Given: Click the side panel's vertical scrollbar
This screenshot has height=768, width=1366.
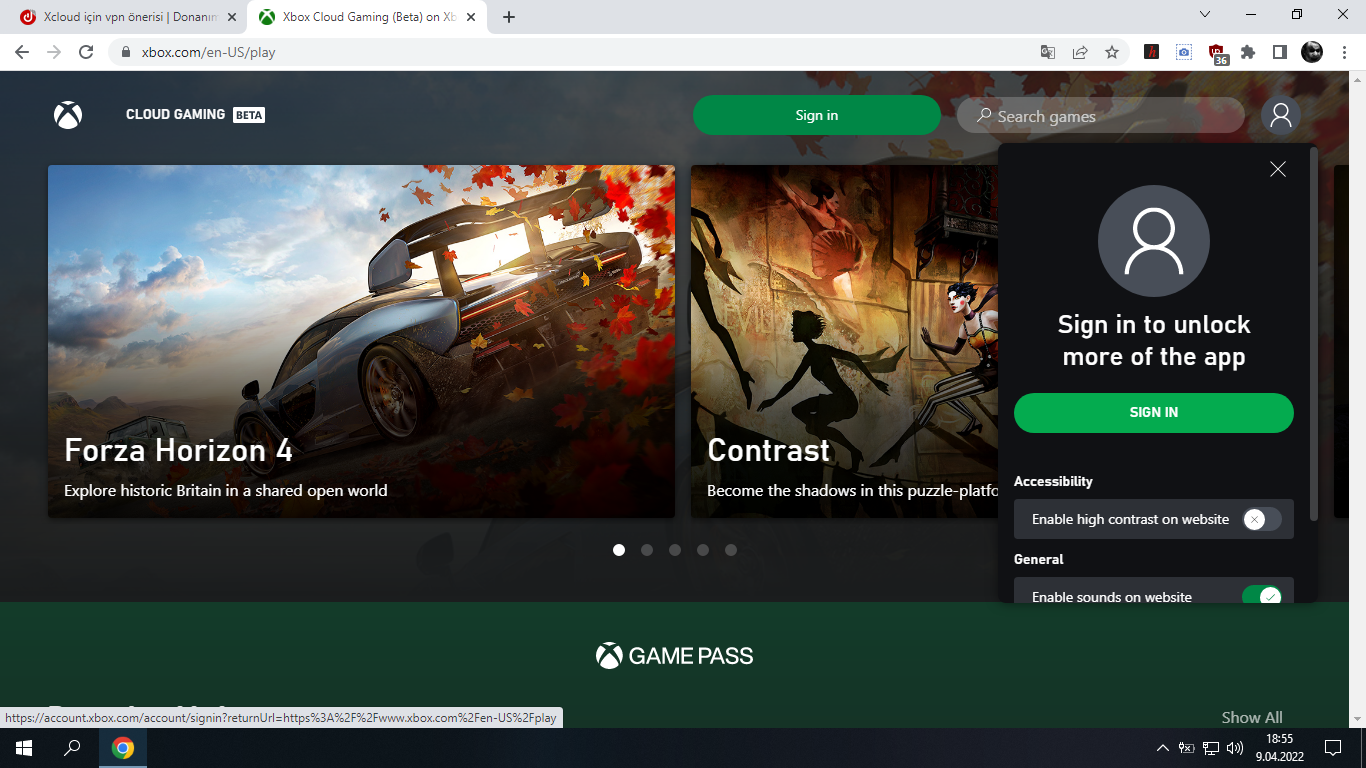Looking at the screenshot, I should point(1313,335).
